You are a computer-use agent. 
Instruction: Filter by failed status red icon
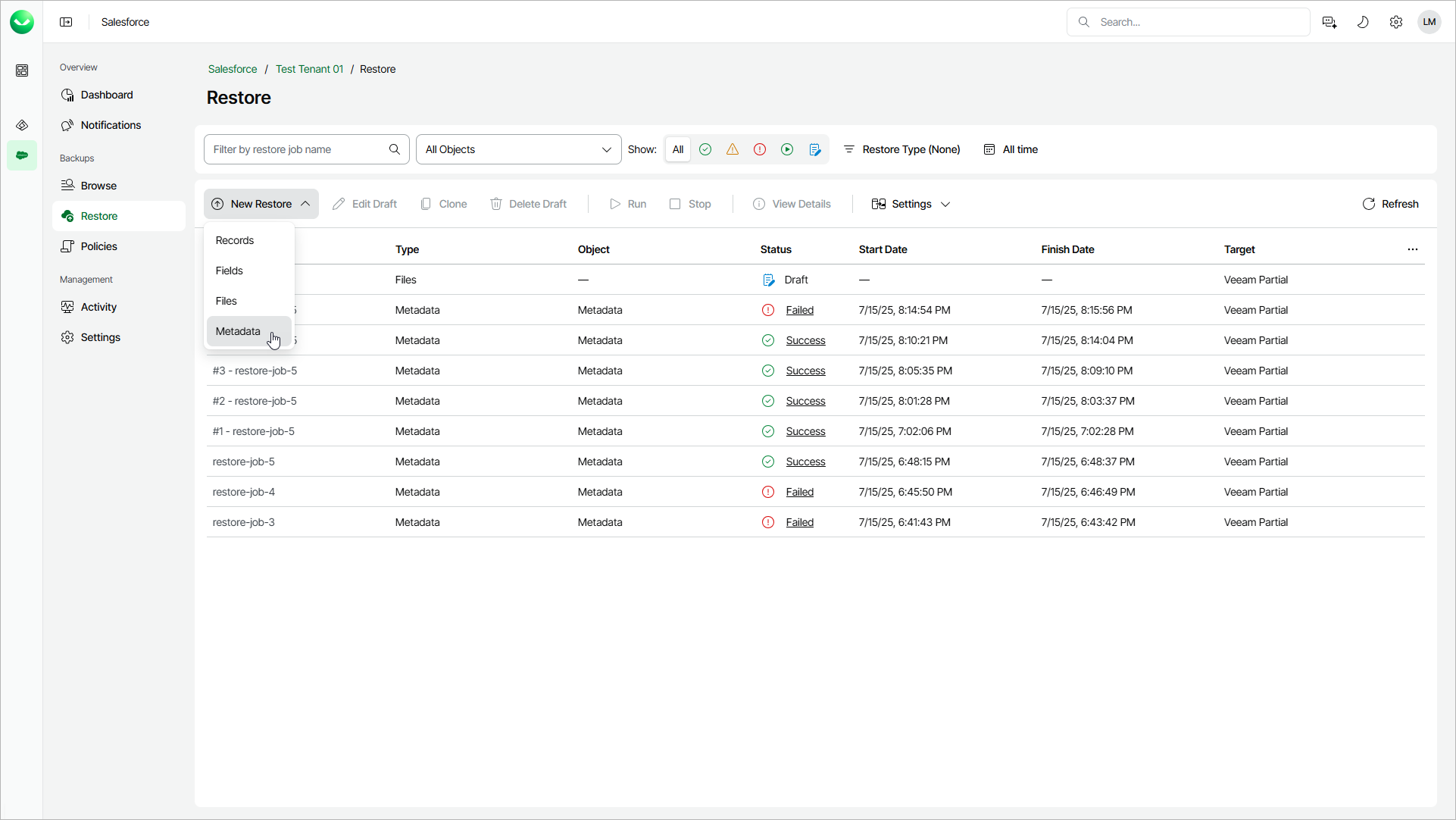tap(760, 149)
